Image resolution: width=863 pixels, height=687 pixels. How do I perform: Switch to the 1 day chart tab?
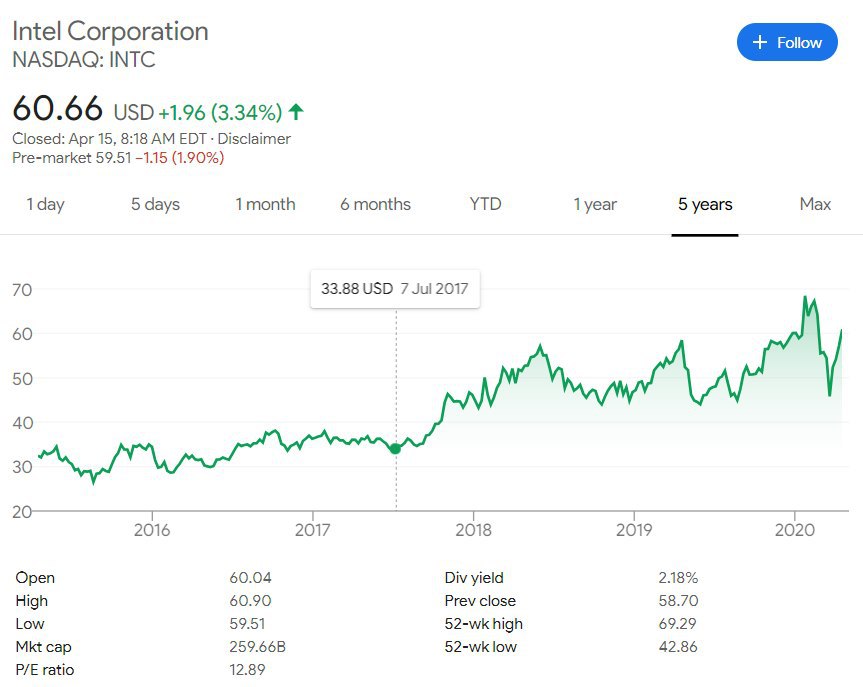pos(46,204)
